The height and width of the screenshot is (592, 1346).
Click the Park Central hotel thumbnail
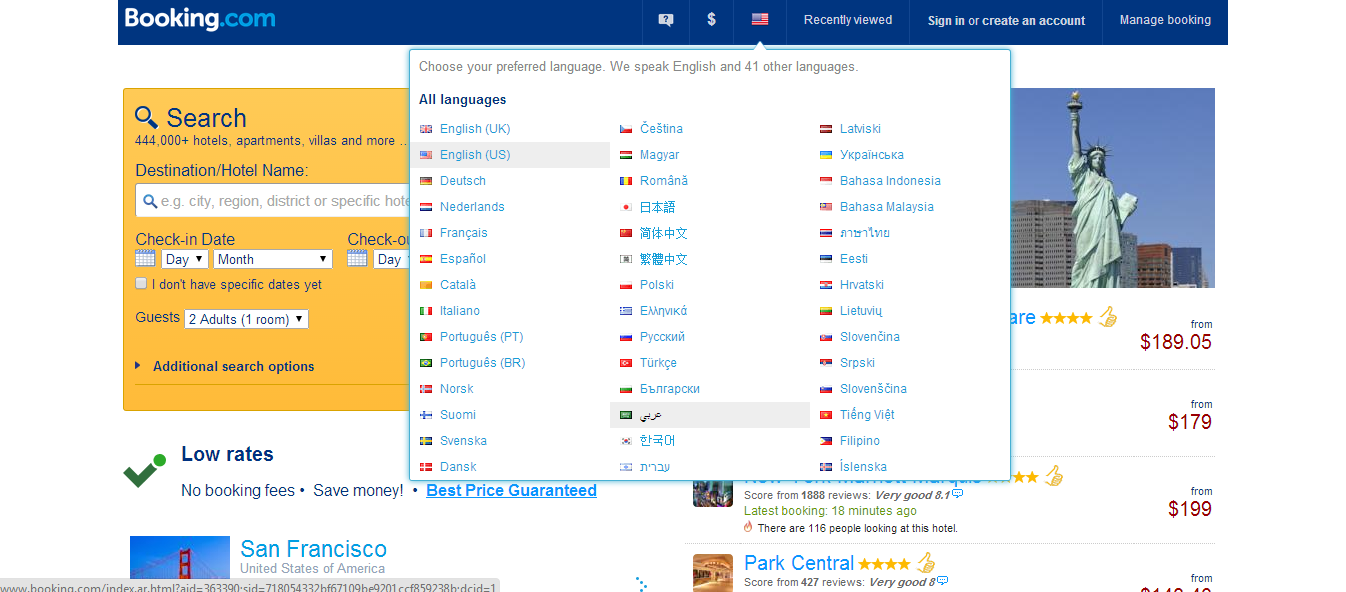click(713, 573)
